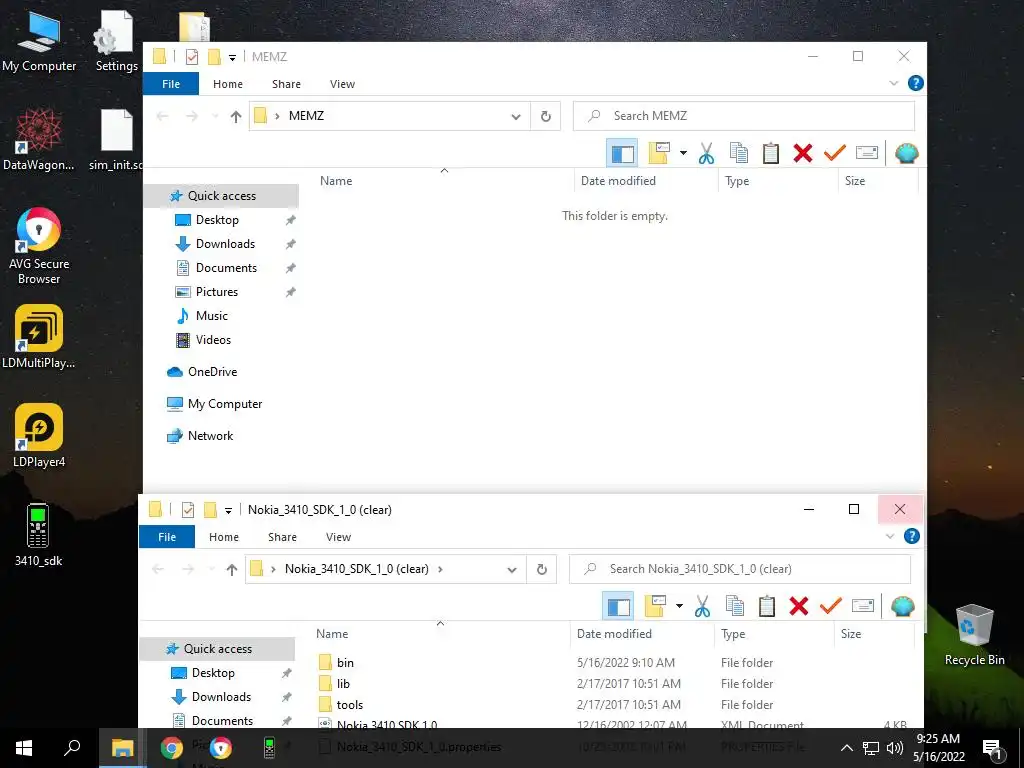Image resolution: width=1024 pixels, height=768 pixels.
Task: Expand ribbon chevron in MEMZ window
Action: [893, 83]
